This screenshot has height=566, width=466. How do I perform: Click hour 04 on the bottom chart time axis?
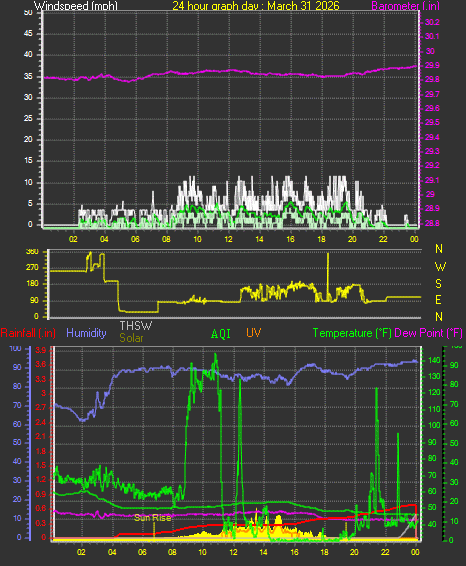tap(112, 552)
